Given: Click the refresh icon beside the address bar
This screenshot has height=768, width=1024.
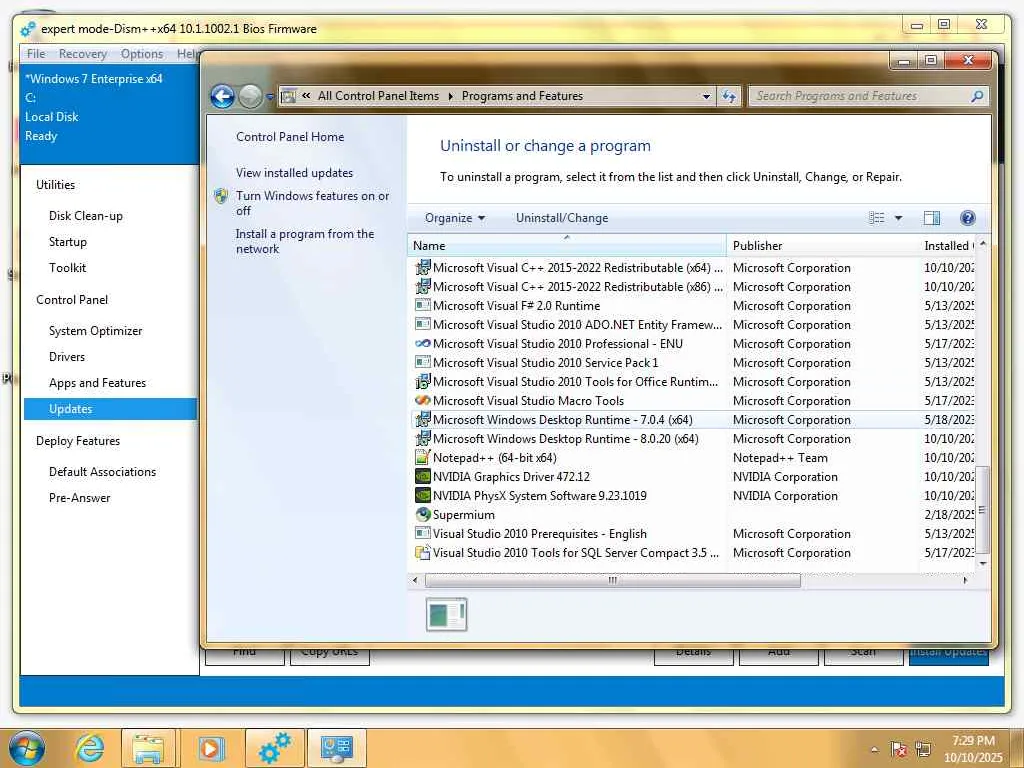Looking at the screenshot, I should pos(729,97).
